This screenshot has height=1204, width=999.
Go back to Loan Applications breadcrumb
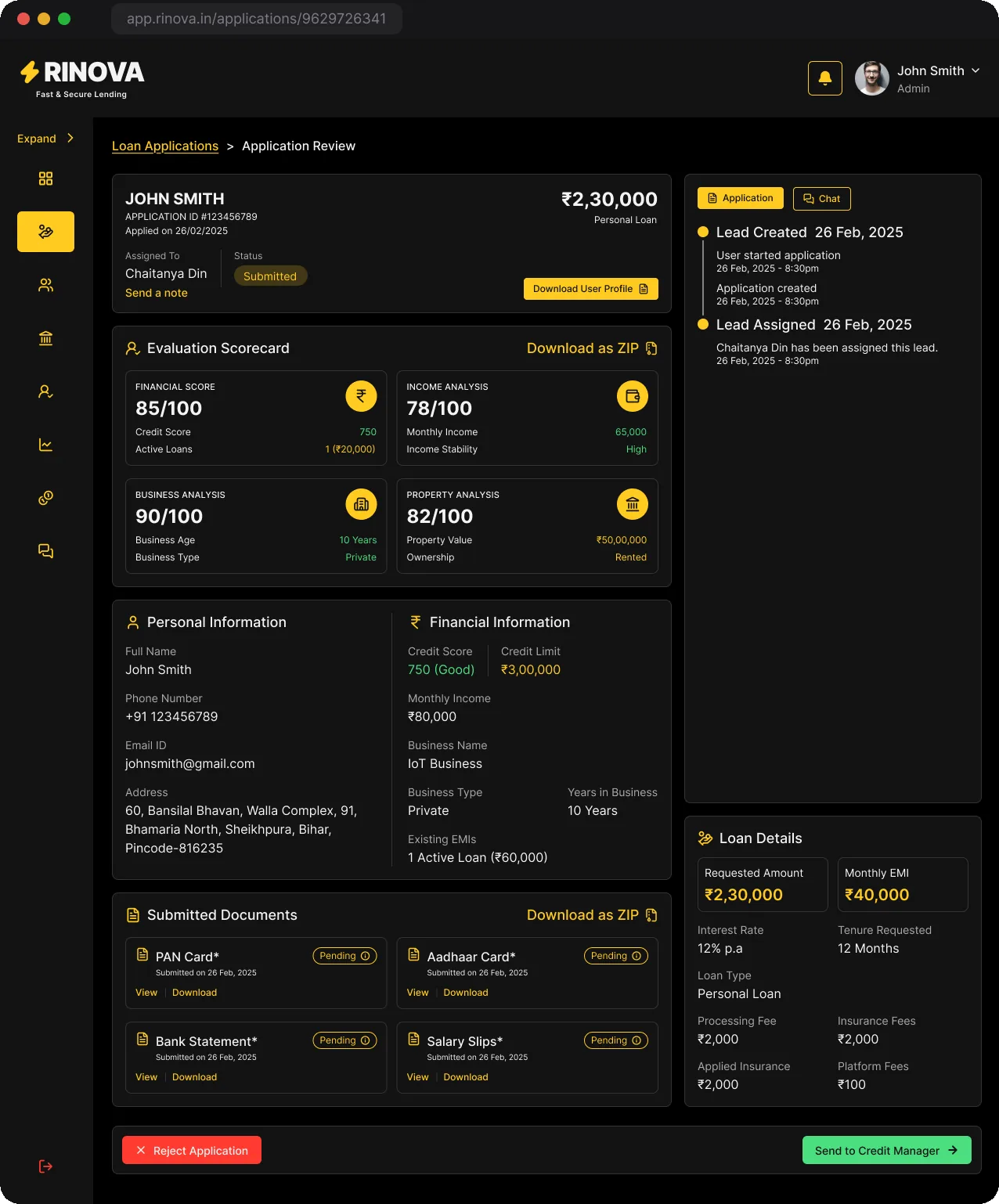click(x=165, y=146)
